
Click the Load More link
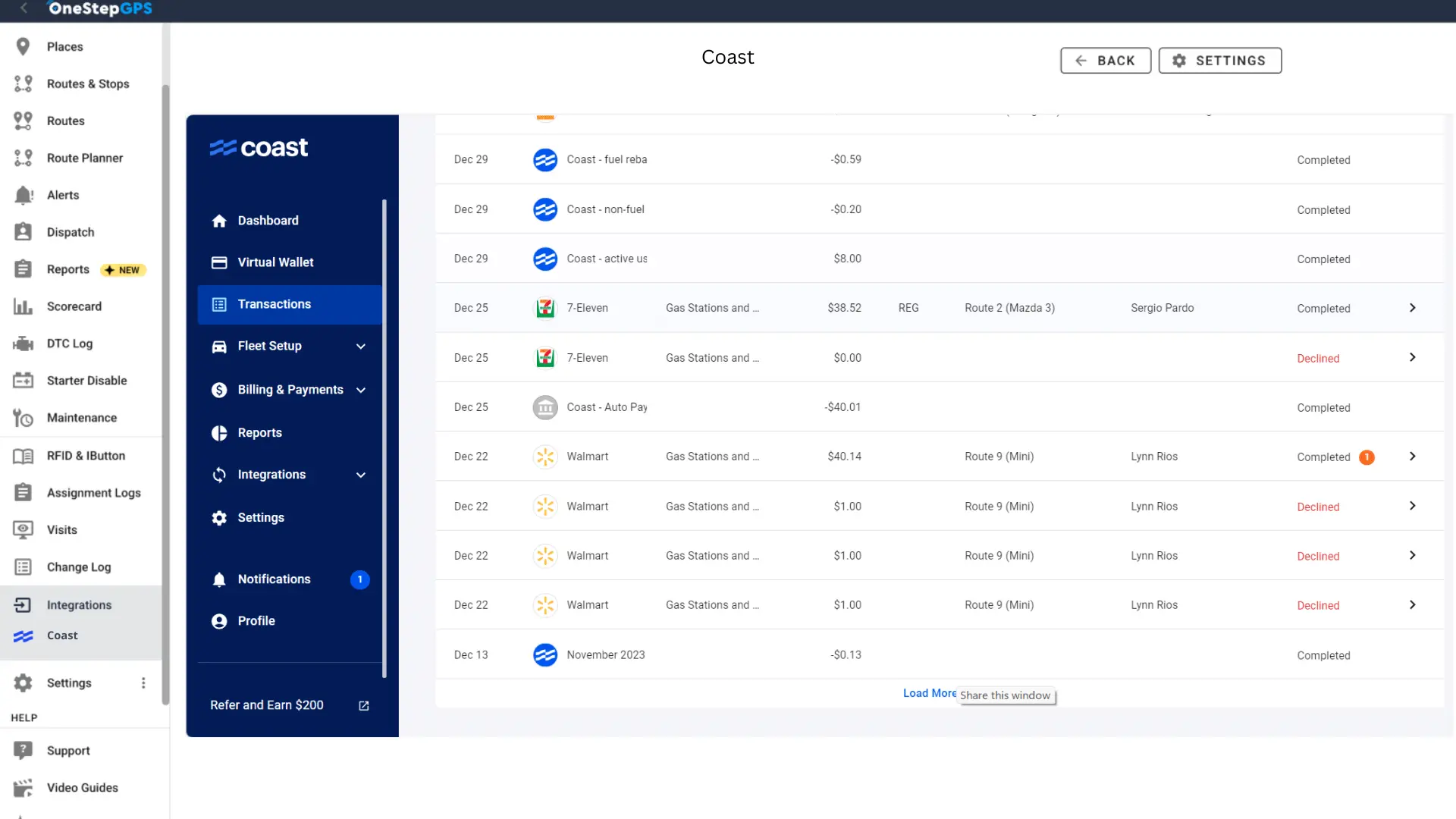930,693
